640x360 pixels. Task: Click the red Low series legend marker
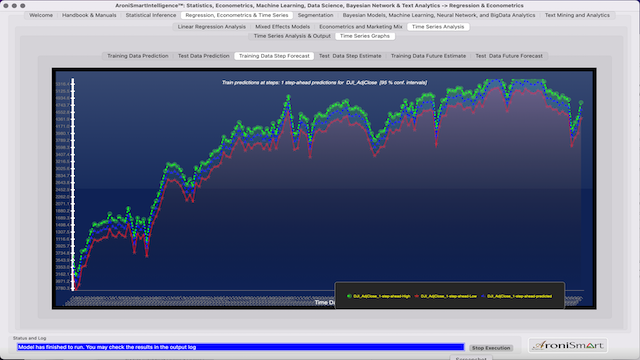click(x=416, y=296)
